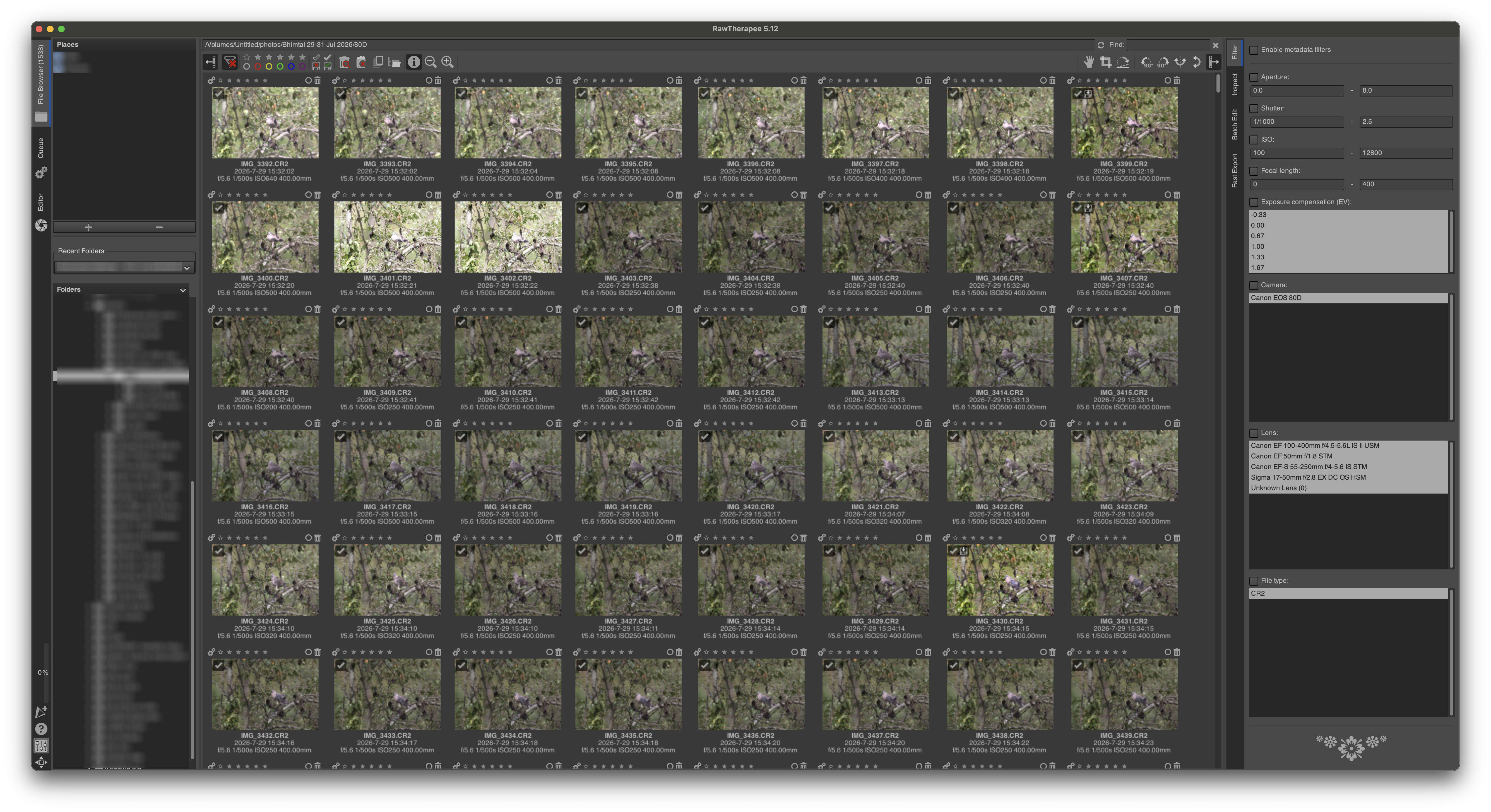Select Canon EOS 80D in Camera list
Viewport: 1491px width, 812px height.
1348,298
